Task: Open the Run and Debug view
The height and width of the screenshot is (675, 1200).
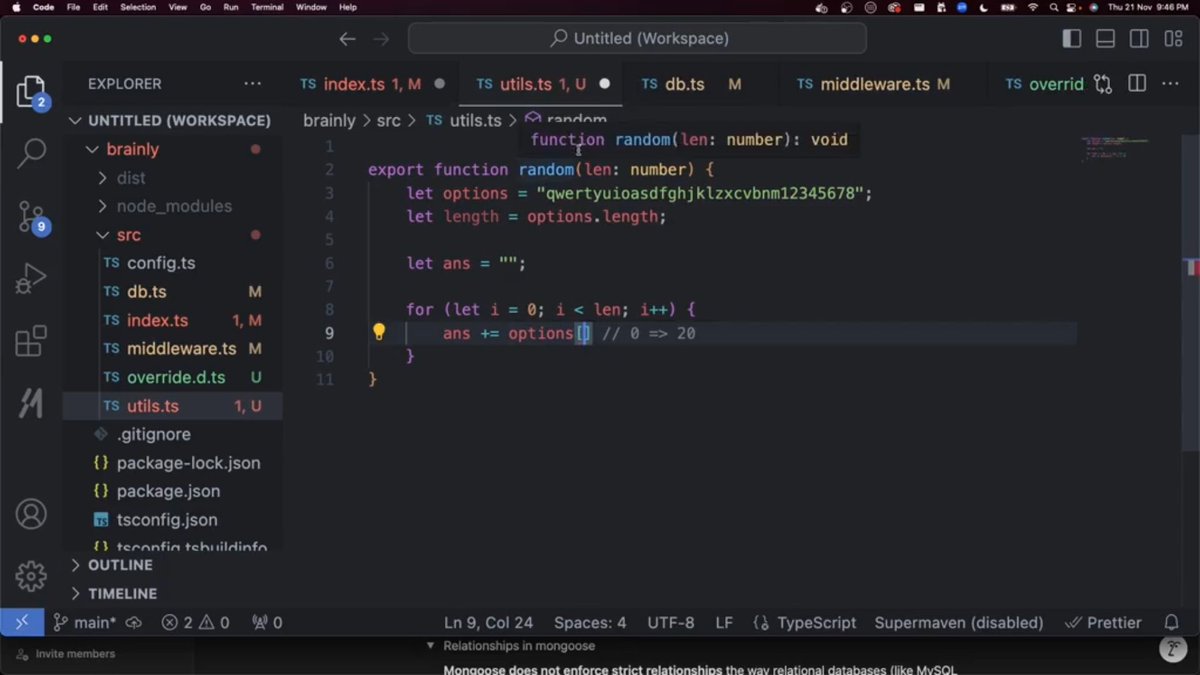Action: coord(31,278)
